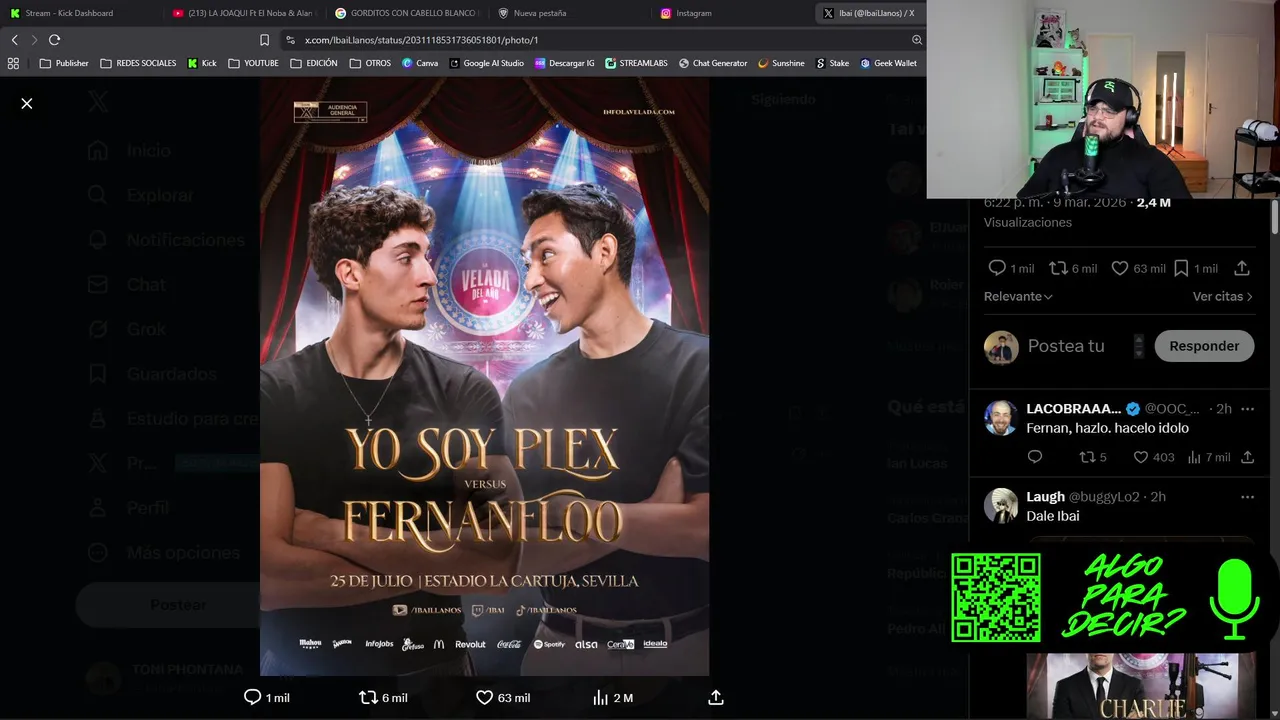Image resolution: width=1280 pixels, height=720 pixels.
Task: Switch to GORDITOS CON CABELLO BLANCO tab
Action: pyautogui.click(x=407, y=13)
